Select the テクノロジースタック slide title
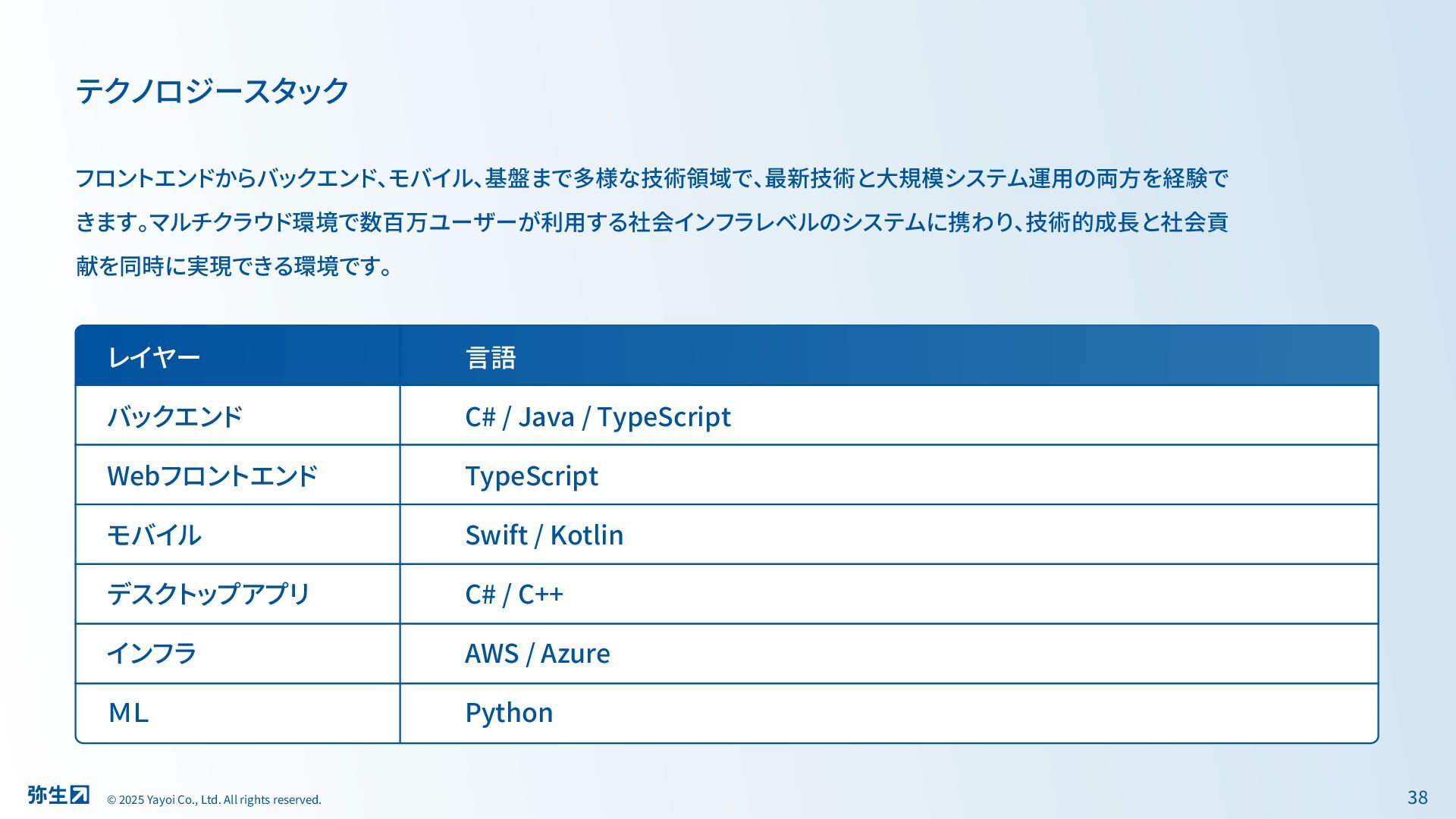 pos(212,90)
